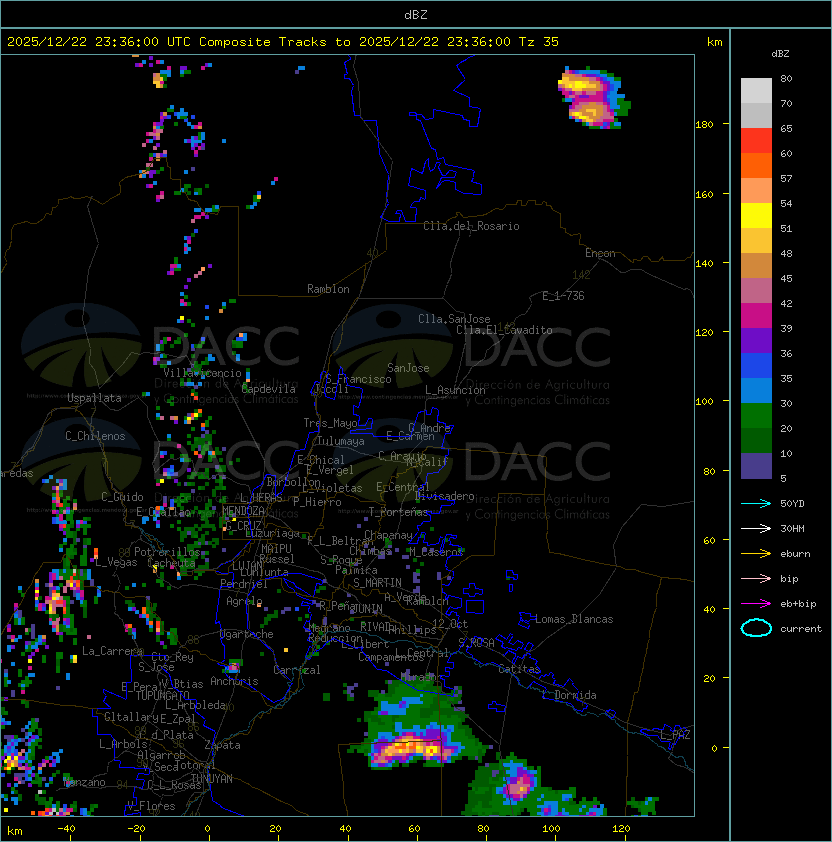
Task: Click the S_Francisco label
Action: [358, 379]
